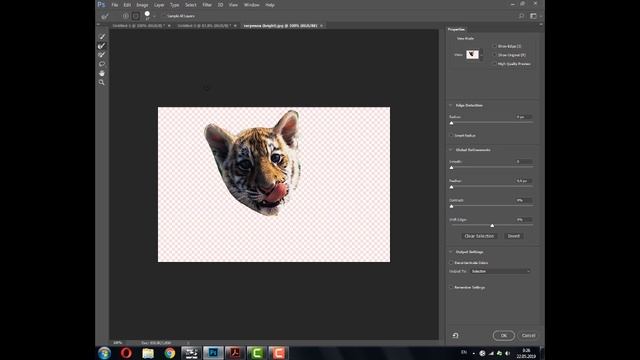Click the reset workspace icon near OK
Screen dimensions: 640x360
pos(456,336)
